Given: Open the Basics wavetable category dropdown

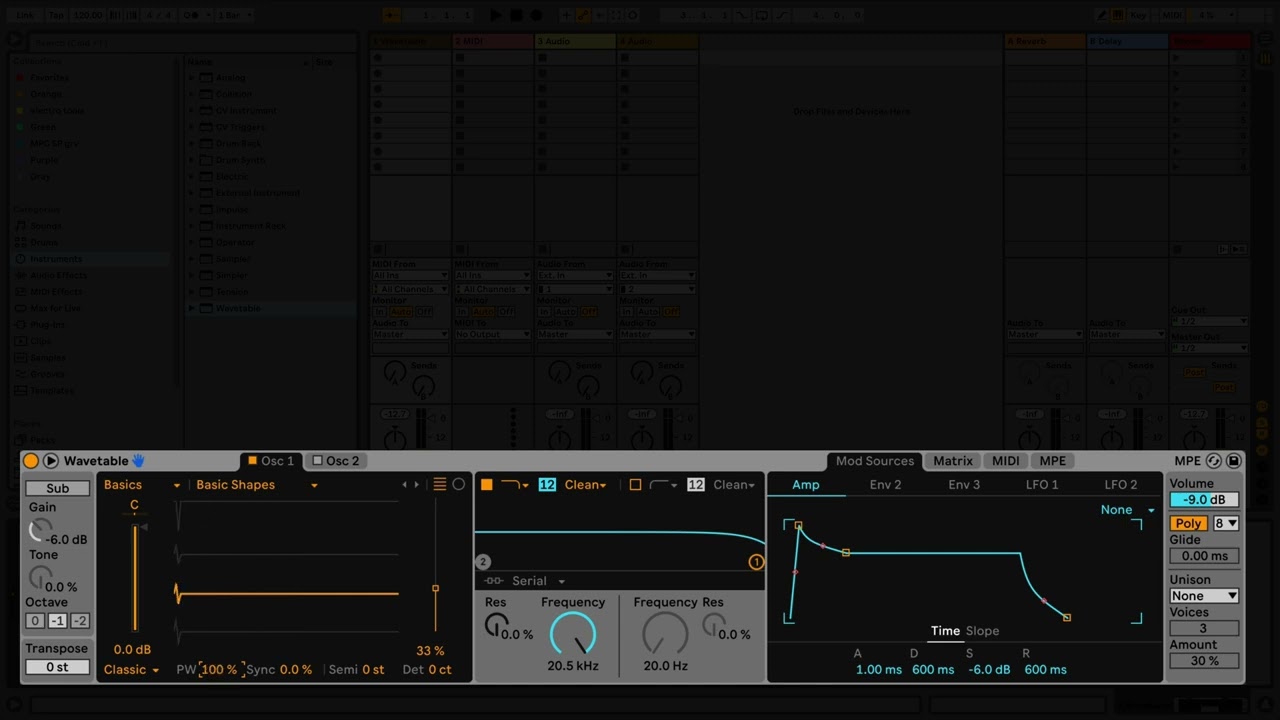Looking at the screenshot, I should click(142, 485).
